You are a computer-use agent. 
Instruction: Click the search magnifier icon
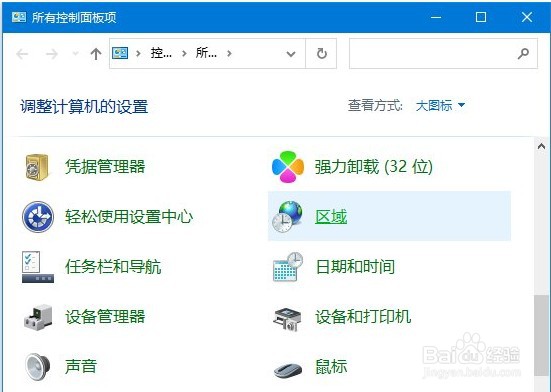(523, 53)
